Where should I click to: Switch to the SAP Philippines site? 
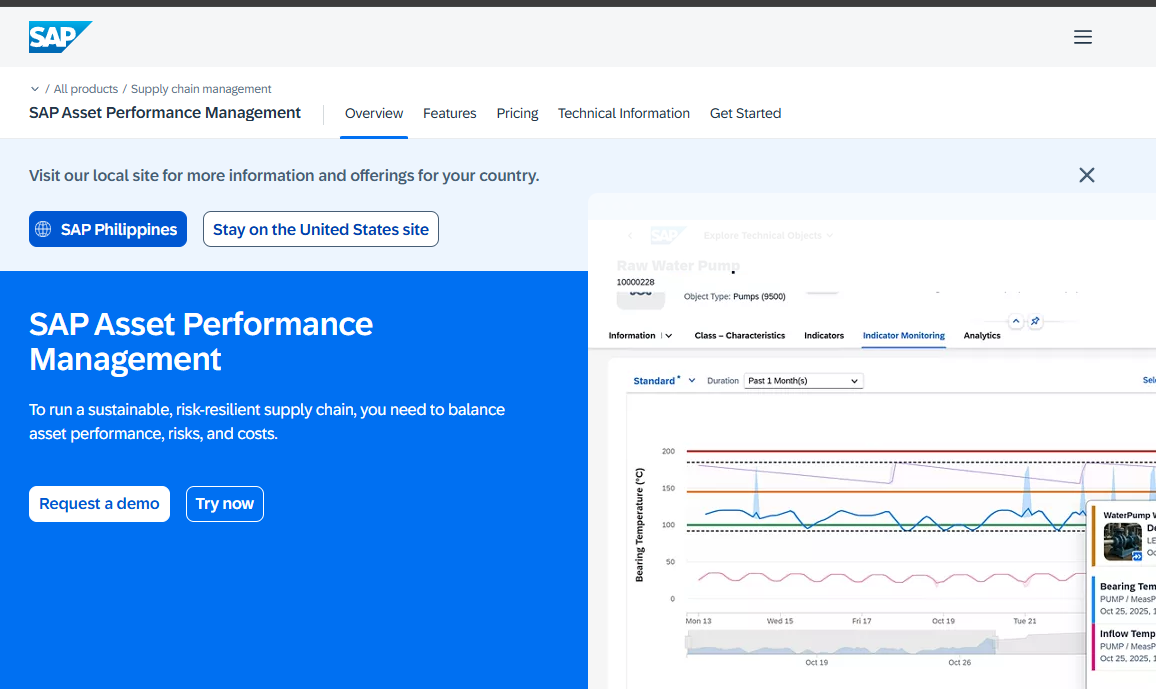pyautogui.click(x=108, y=229)
